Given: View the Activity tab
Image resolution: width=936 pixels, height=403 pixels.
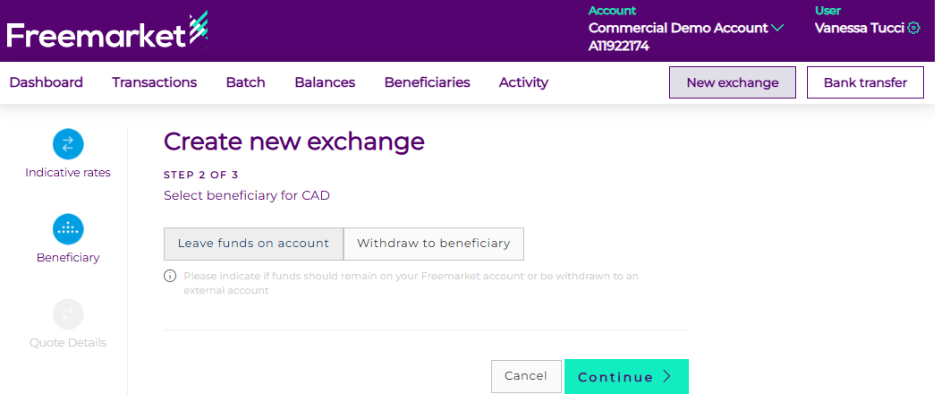Looking at the screenshot, I should 523,82.
